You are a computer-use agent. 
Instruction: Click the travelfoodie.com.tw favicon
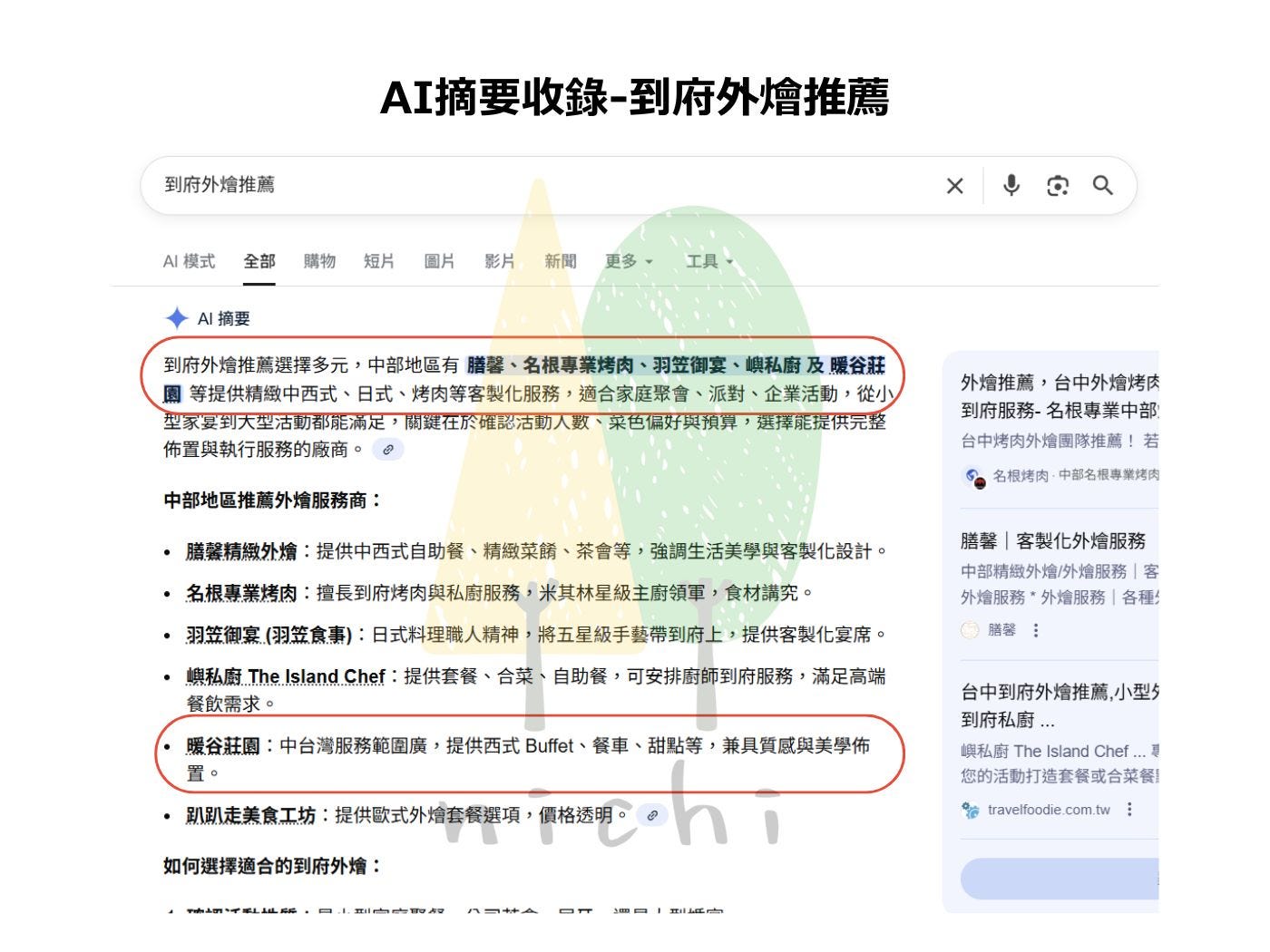click(x=971, y=810)
